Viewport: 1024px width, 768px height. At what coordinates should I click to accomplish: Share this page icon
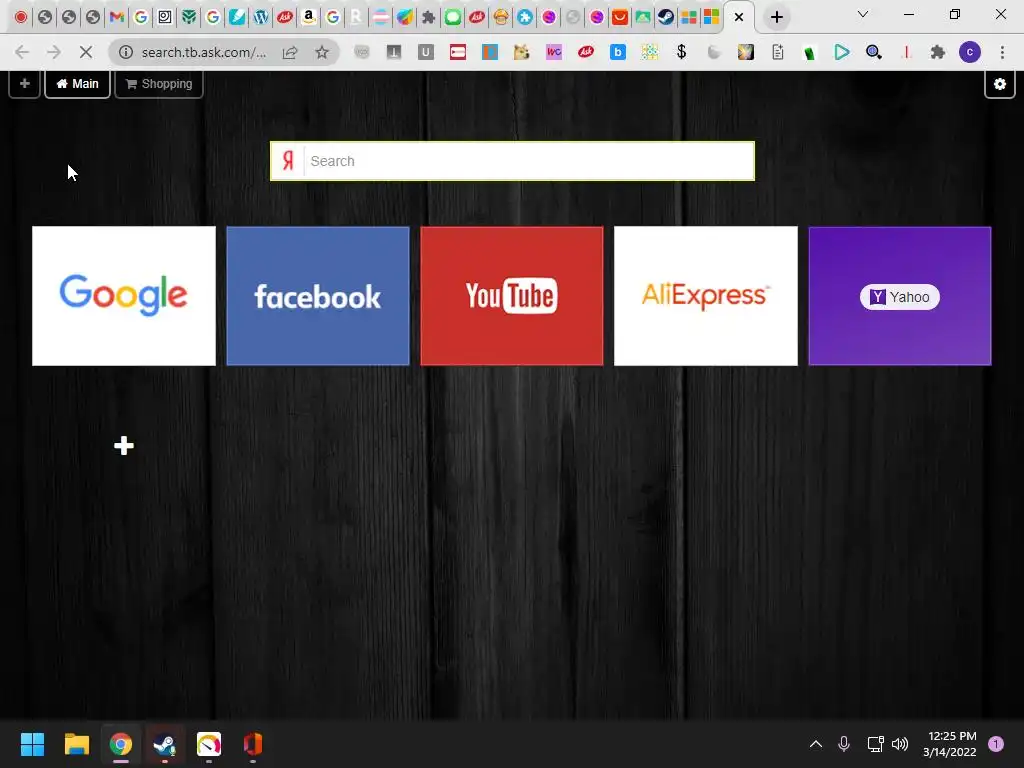(x=290, y=52)
